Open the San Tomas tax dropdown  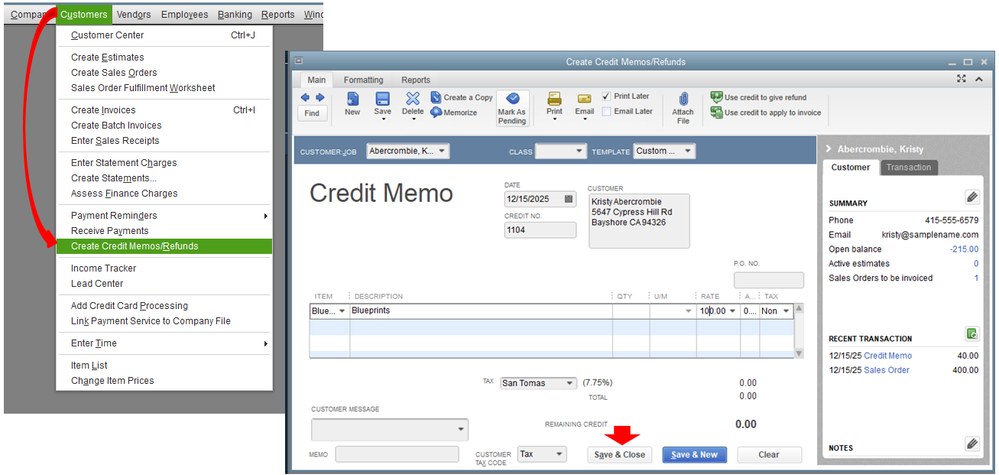point(570,383)
